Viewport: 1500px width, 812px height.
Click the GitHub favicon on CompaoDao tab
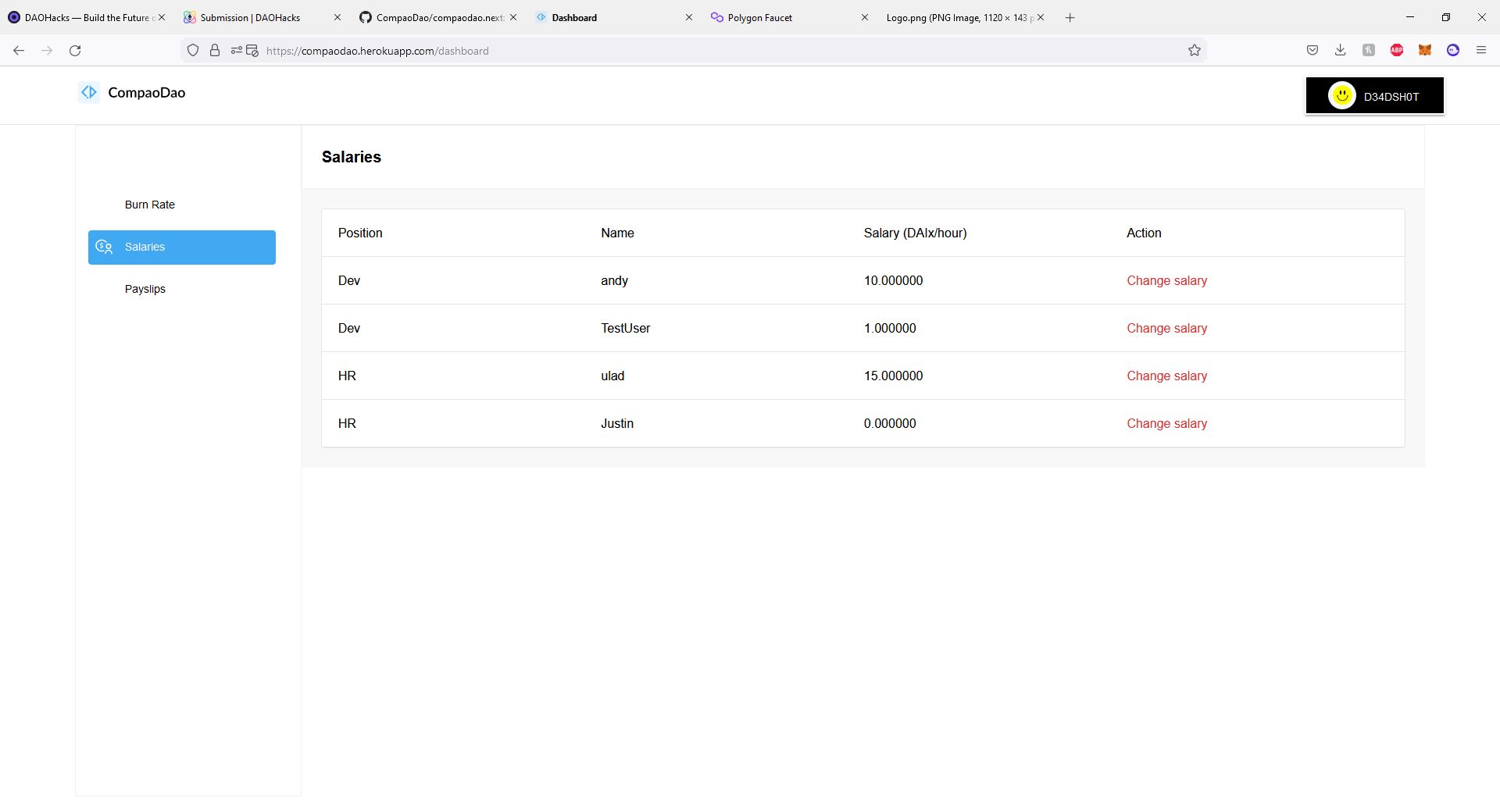[365, 17]
